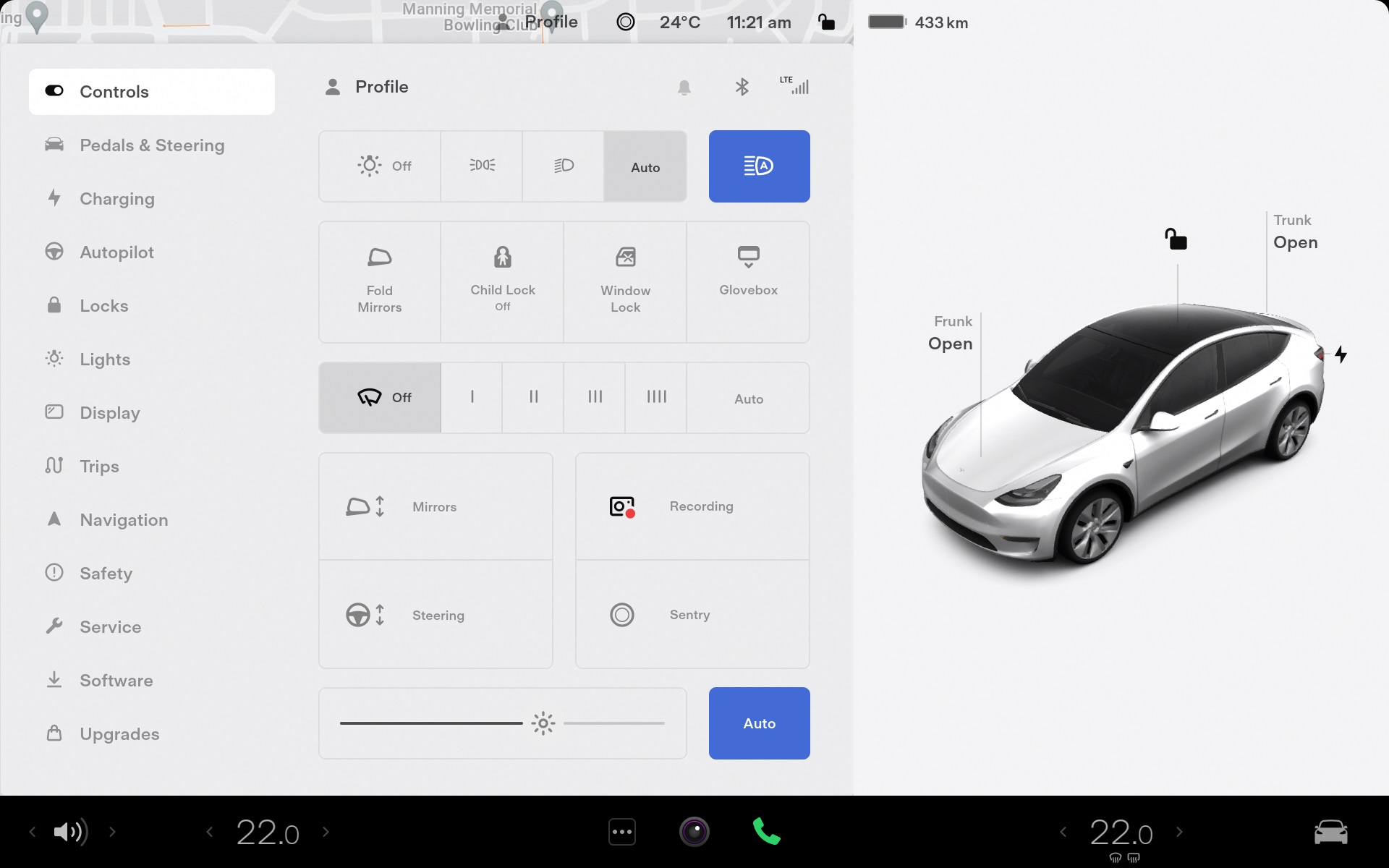The width and height of the screenshot is (1389, 868).
Task: Select low beam headlights icon
Action: click(x=564, y=166)
